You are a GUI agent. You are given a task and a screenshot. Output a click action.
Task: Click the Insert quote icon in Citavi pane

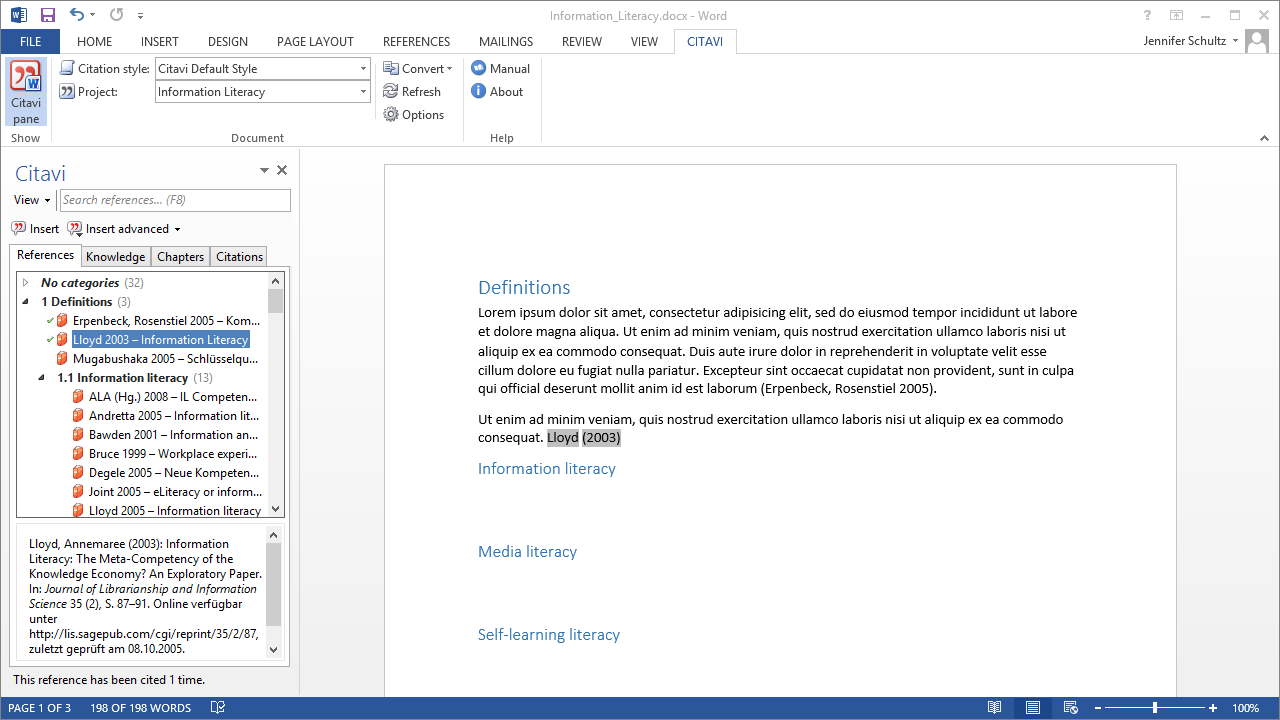(19, 228)
